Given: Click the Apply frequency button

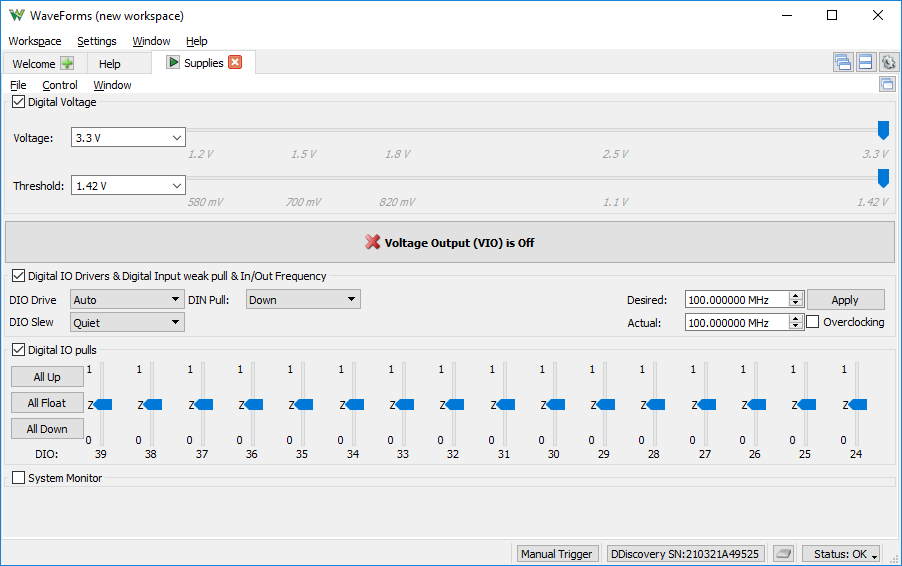Looking at the screenshot, I should pos(846,300).
